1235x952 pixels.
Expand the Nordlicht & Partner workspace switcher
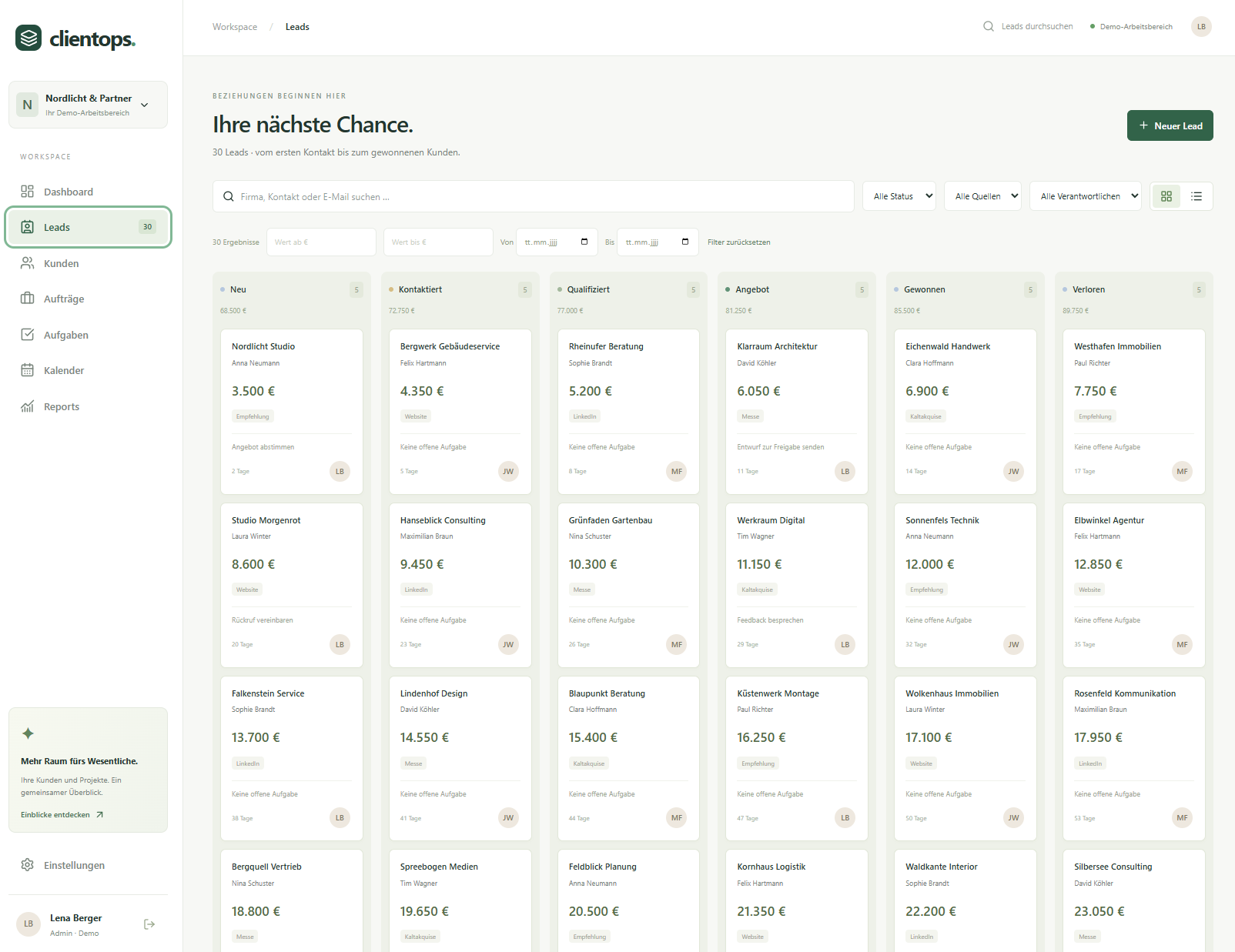click(88, 105)
